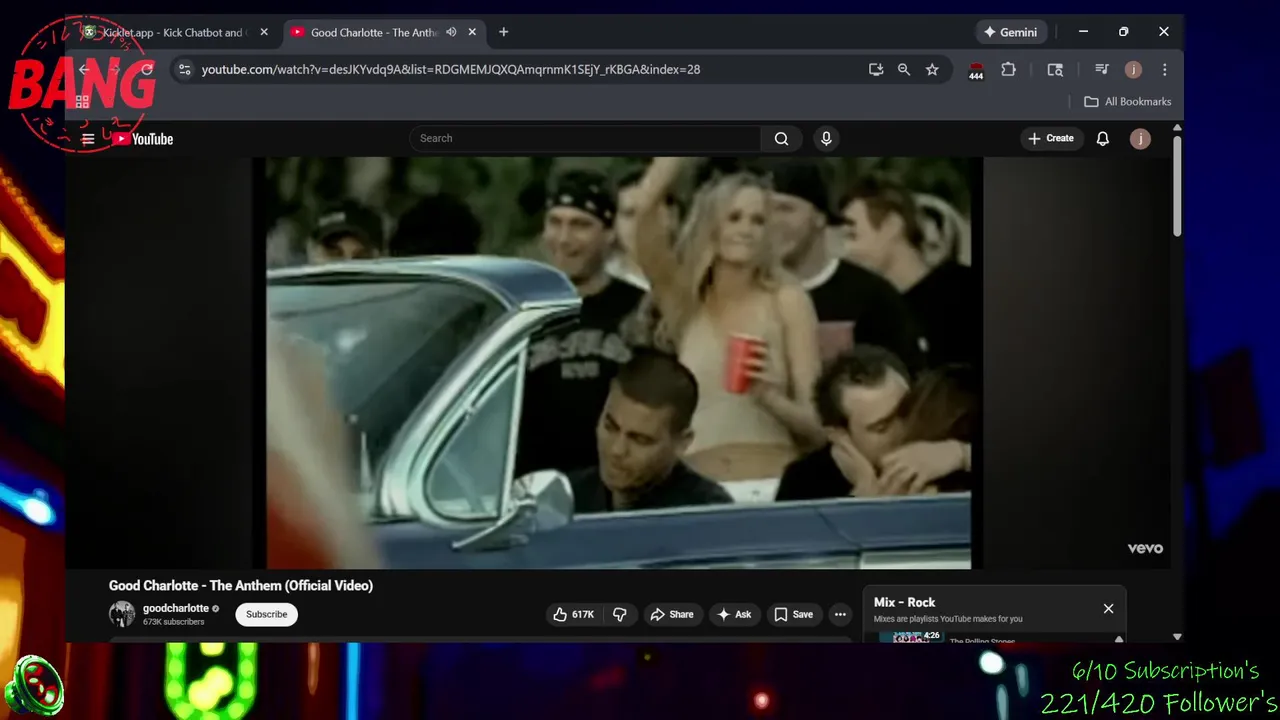Start voice search with the microphone
The image size is (1280, 720).
(826, 139)
